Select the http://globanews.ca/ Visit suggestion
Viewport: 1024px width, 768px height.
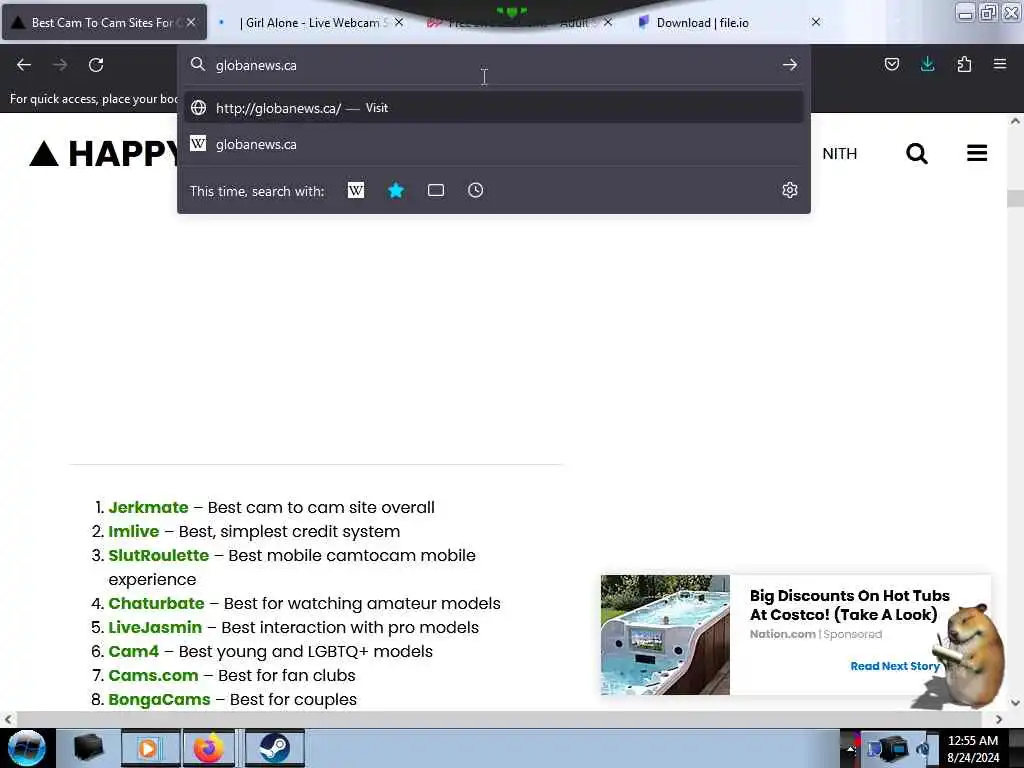tap(494, 108)
